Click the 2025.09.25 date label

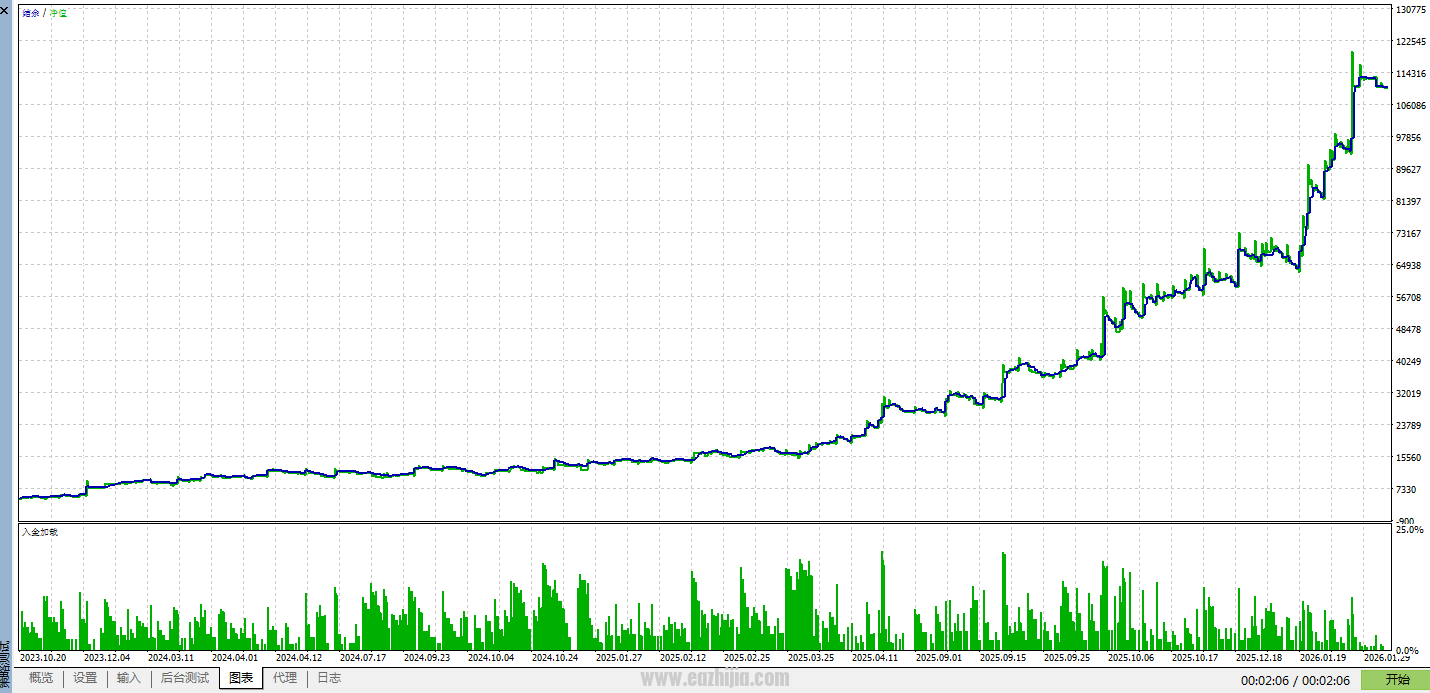tap(1067, 658)
